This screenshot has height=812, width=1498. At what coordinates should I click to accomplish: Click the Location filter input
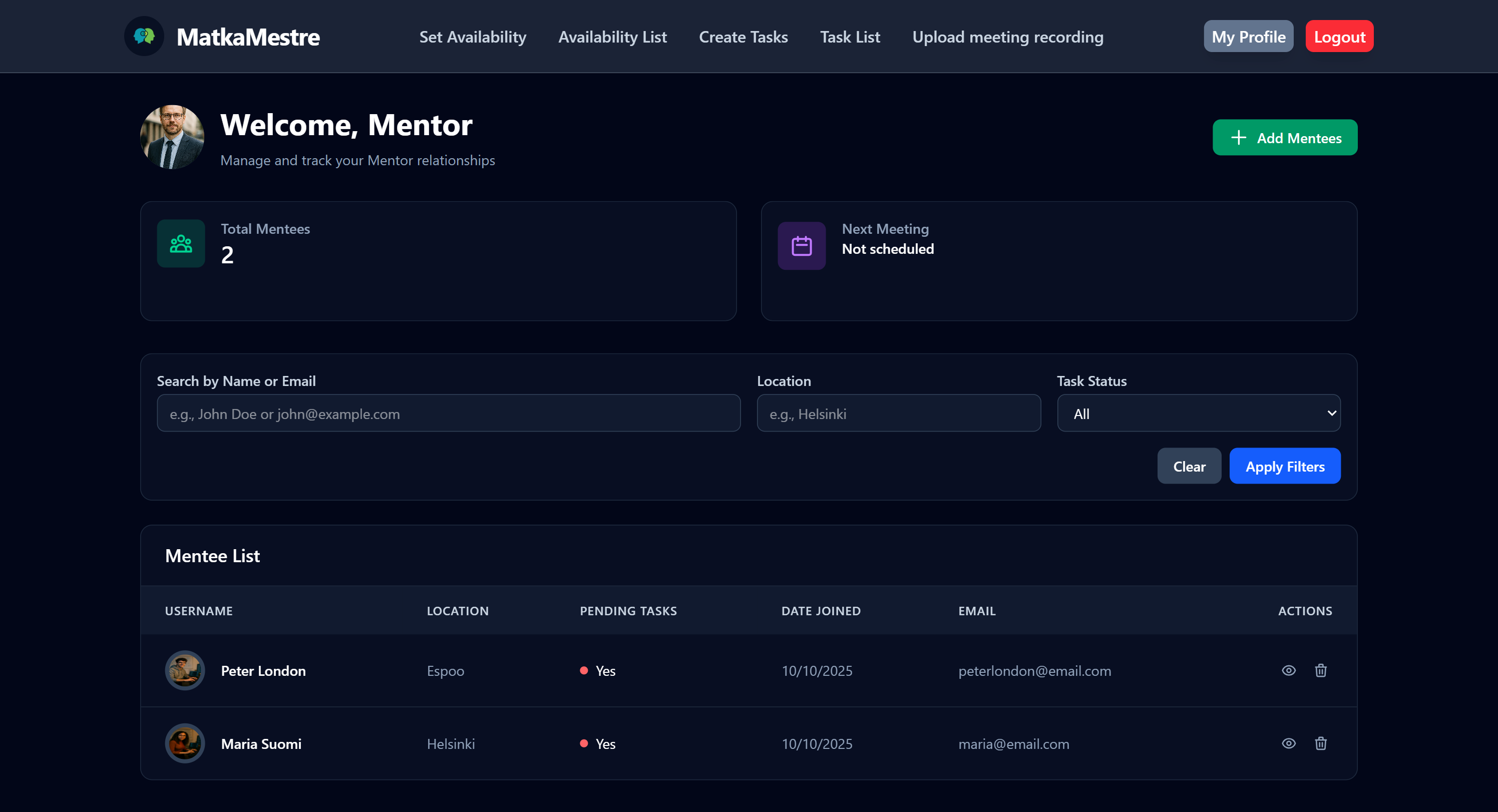pyautogui.click(x=899, y=414)
